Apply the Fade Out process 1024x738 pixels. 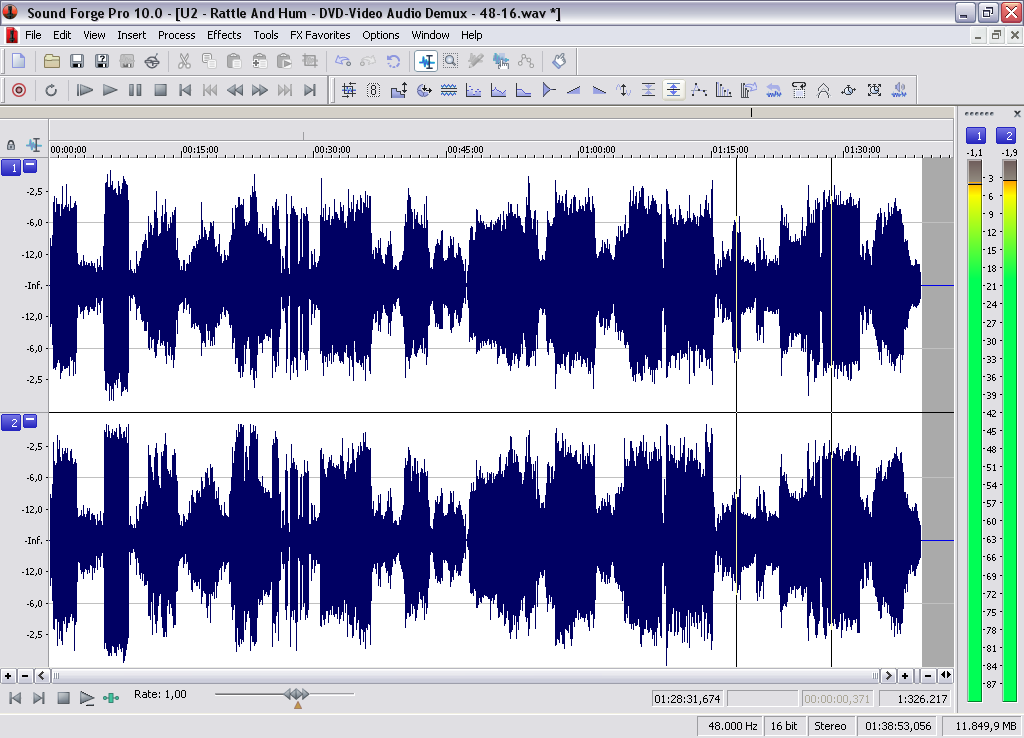(x=599, y=90)
